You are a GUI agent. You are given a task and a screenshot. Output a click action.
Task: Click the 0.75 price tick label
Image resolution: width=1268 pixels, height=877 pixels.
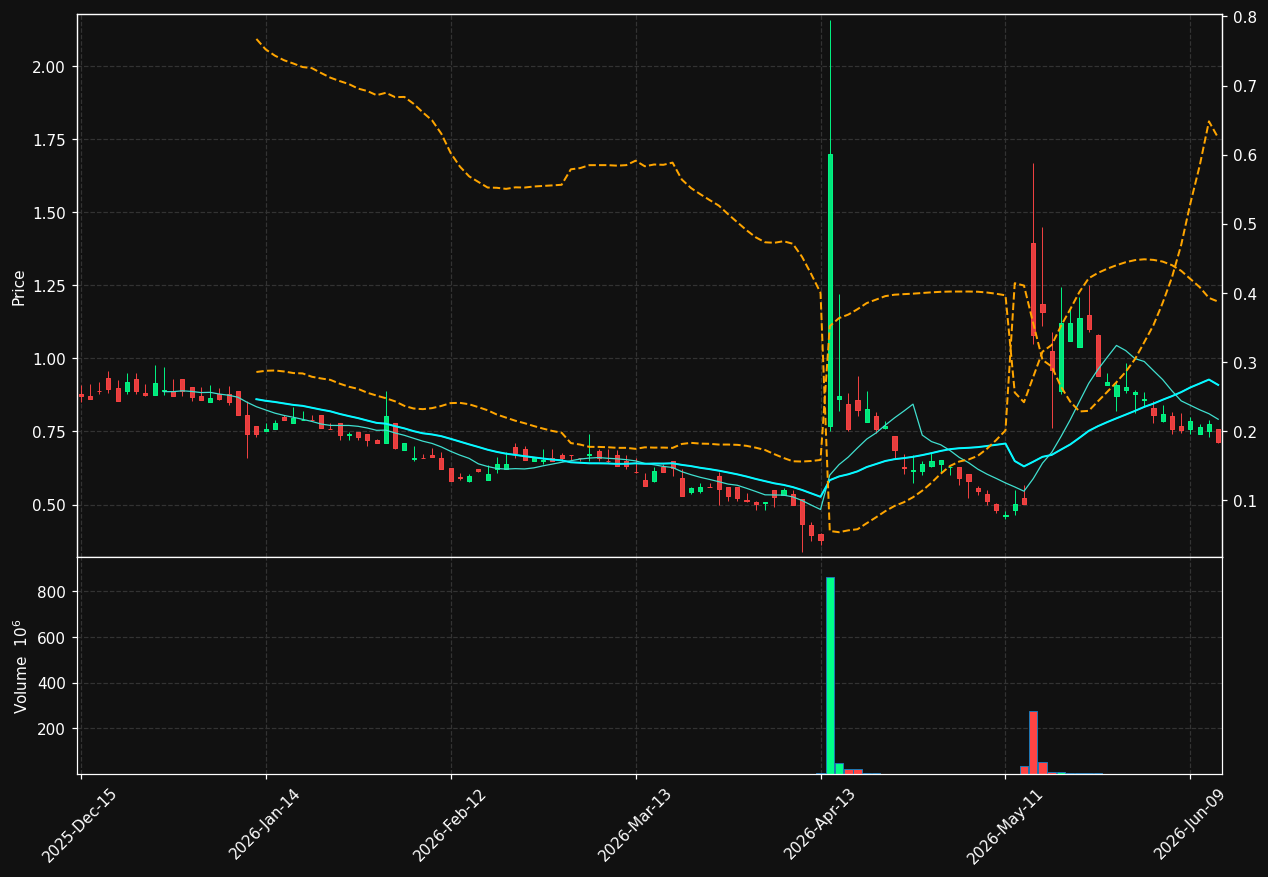(x=50, y=432)
